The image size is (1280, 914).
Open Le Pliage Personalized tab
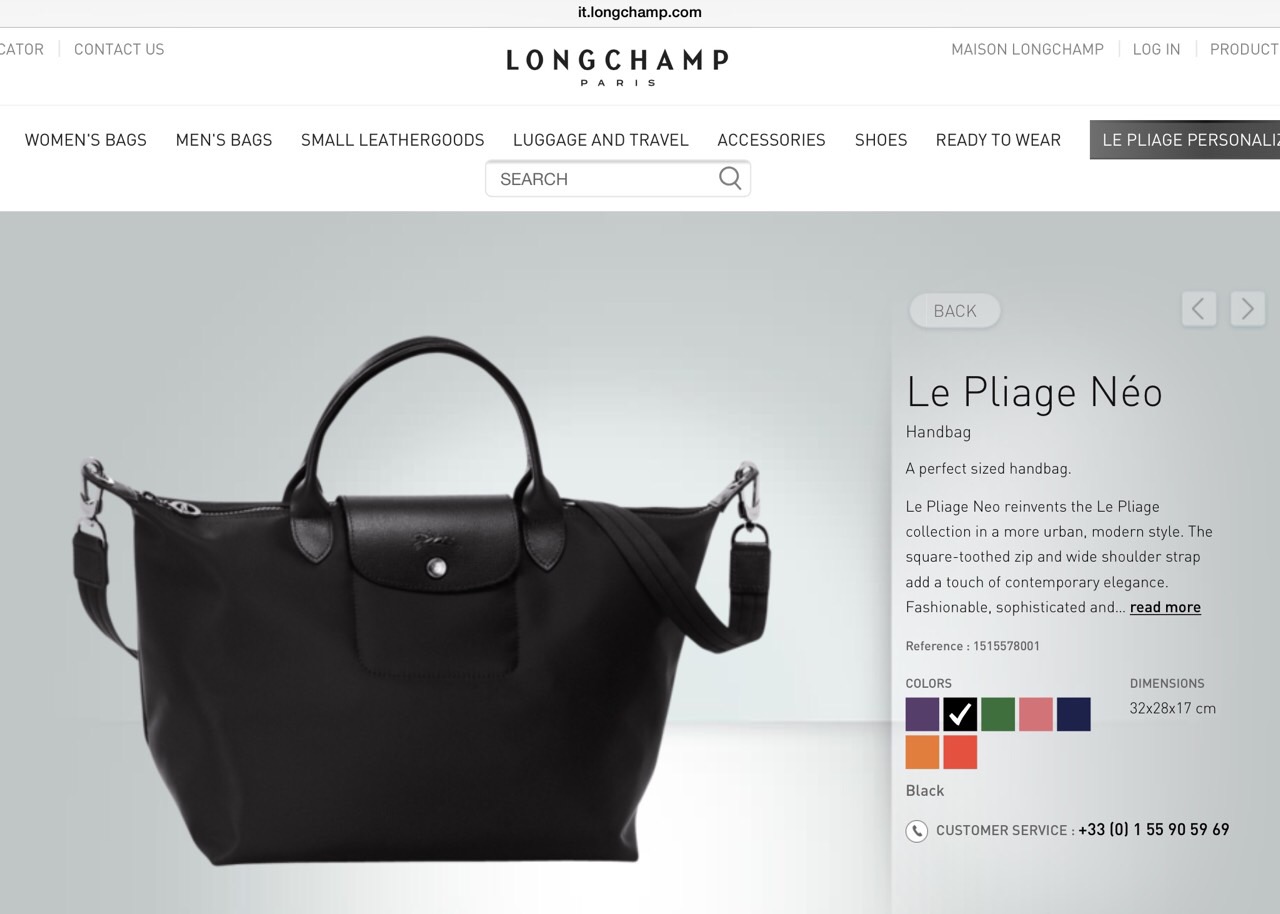tap(1185, 140)
